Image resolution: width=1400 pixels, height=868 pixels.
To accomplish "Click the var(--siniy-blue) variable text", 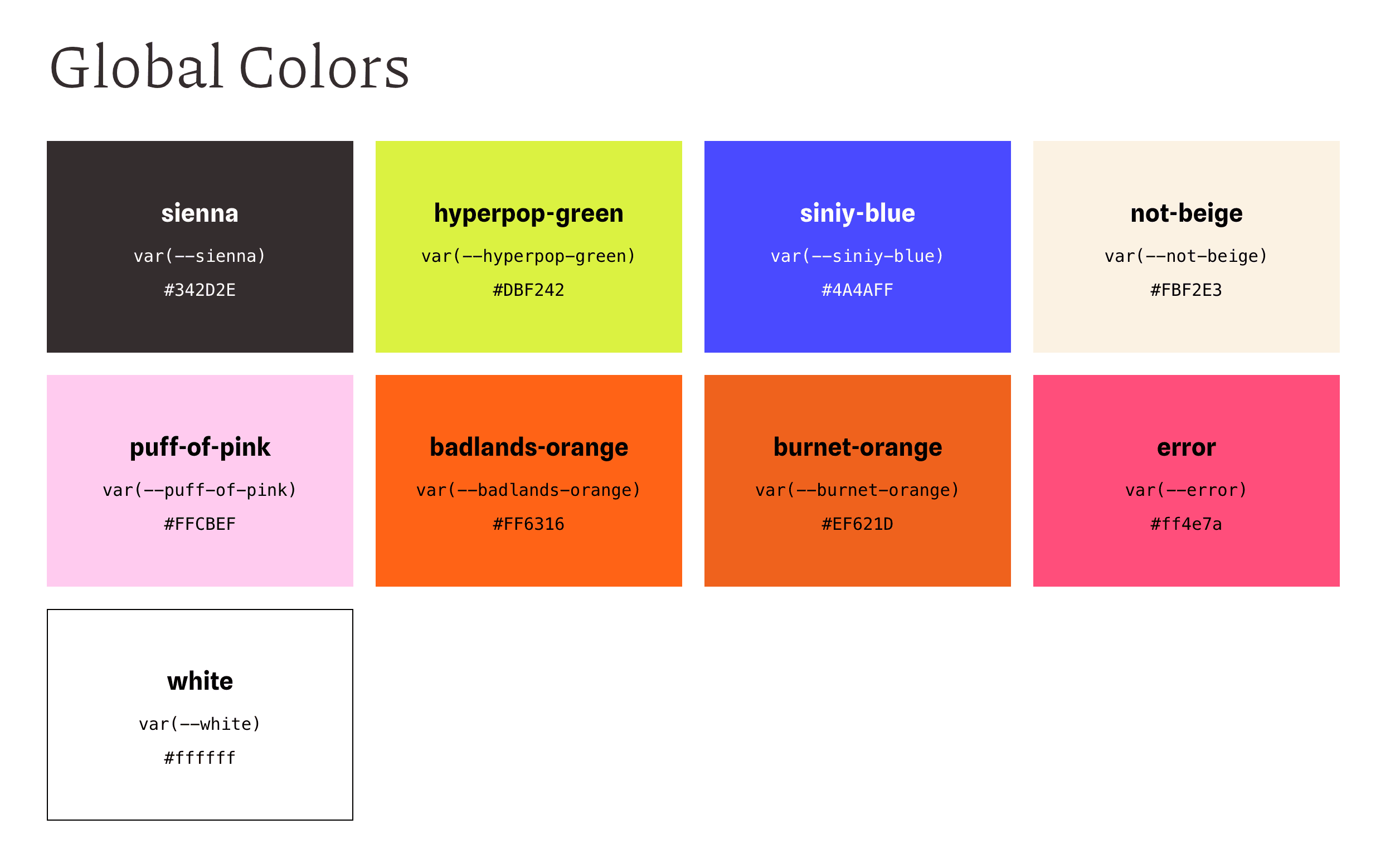I will point(857,256).
